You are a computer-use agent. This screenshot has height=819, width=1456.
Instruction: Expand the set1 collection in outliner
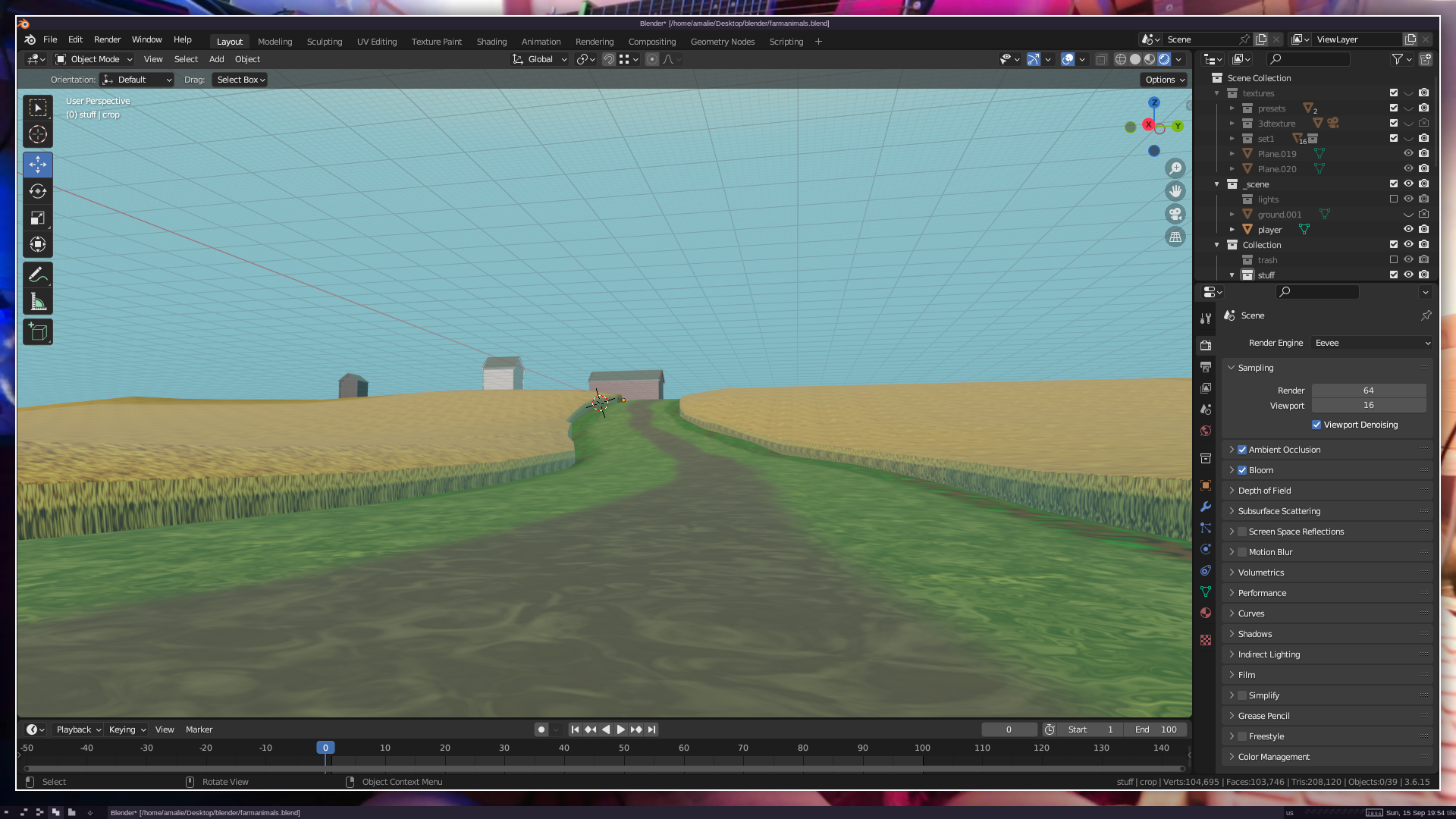[x=1232, y=139]
